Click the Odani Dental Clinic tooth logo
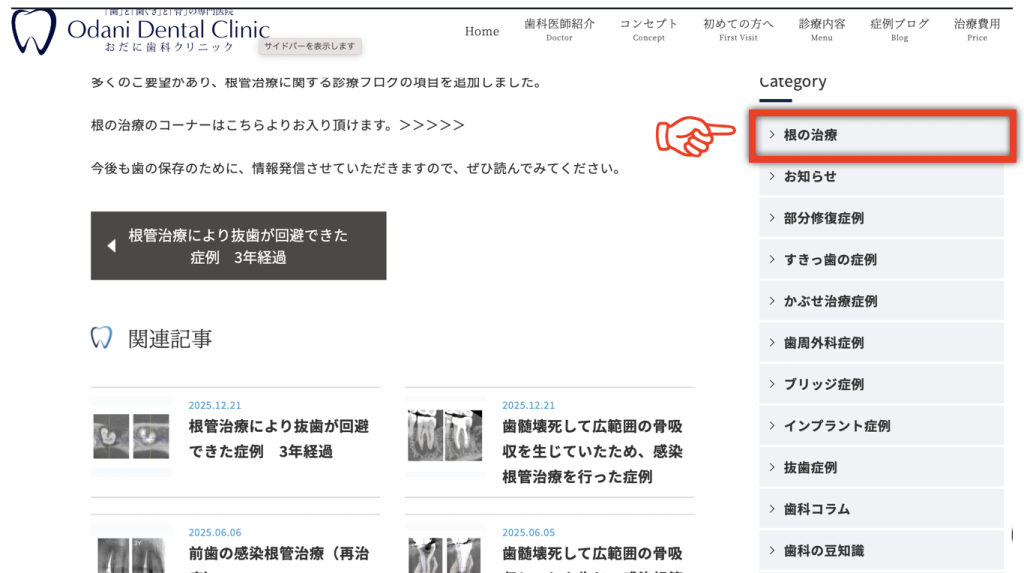The height and width of the screenshot is (573, 1024). [33, 31]
